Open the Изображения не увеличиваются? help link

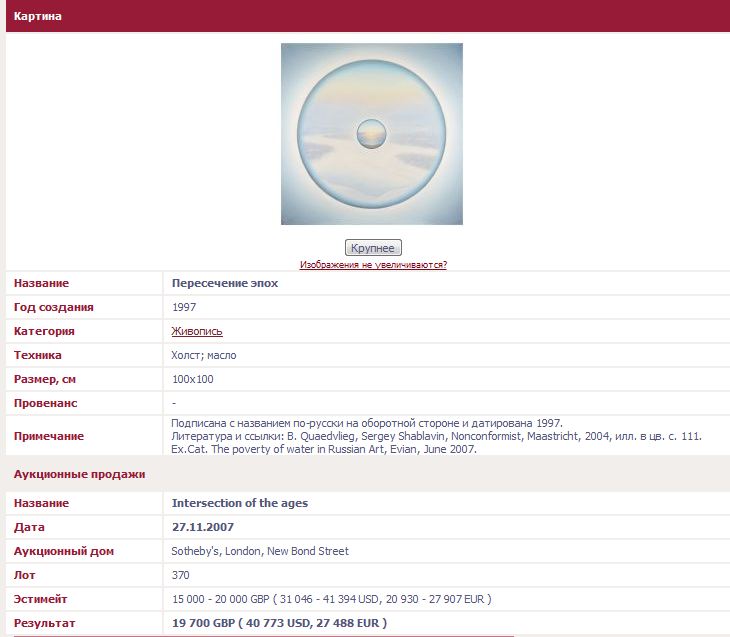(x=373, y=265)
